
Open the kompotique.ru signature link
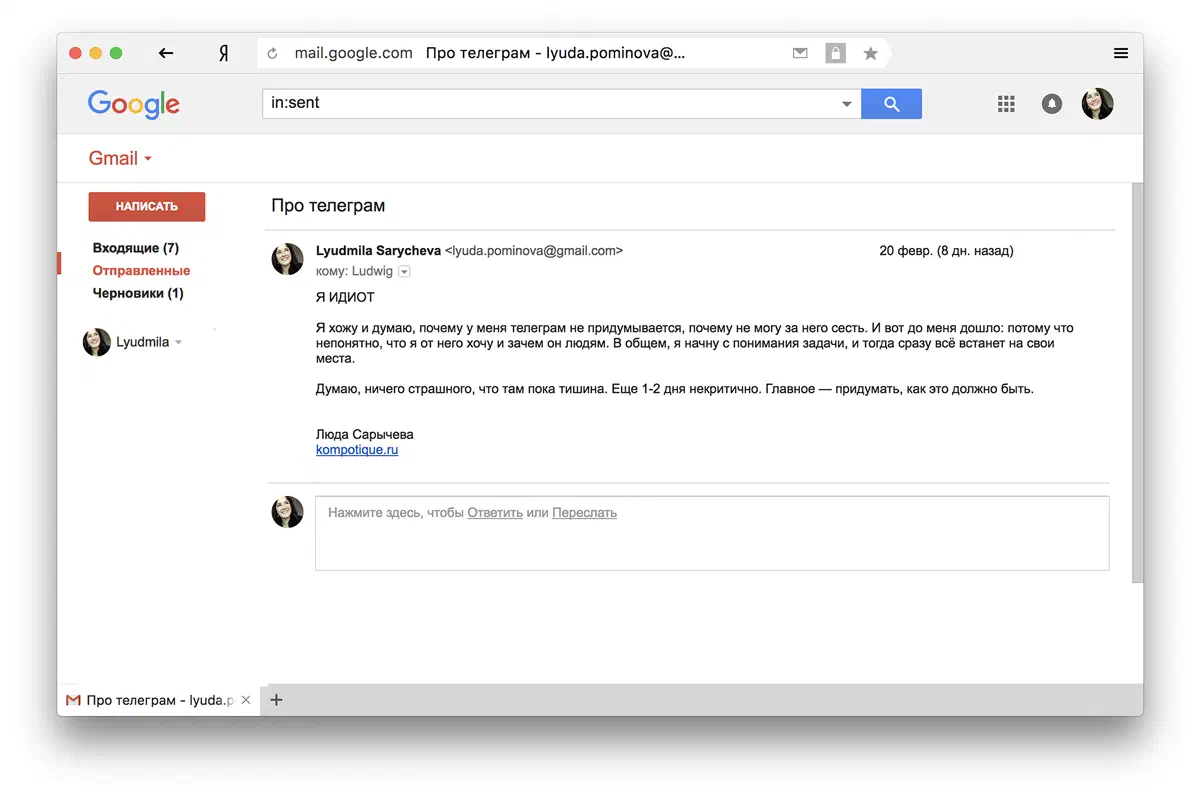click(357, 450)
